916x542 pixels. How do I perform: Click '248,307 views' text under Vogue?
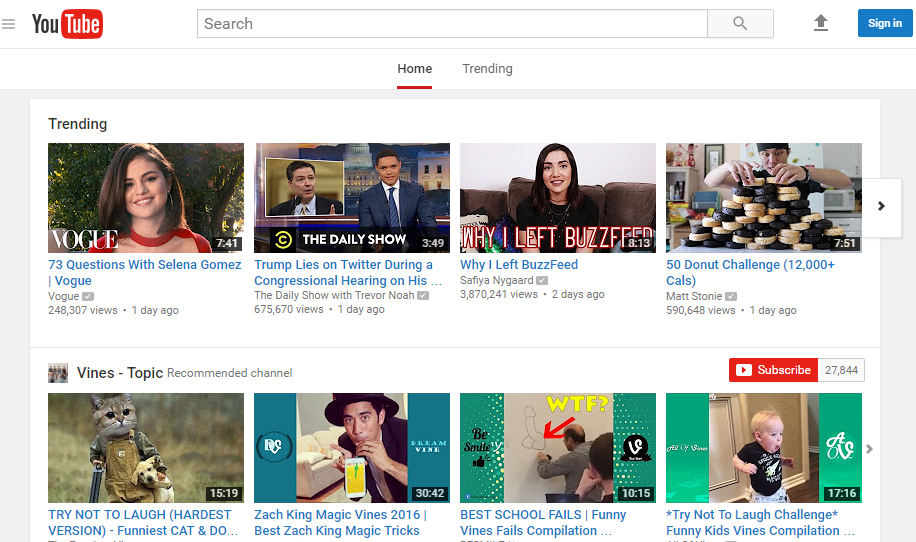[x=83, y=310]
